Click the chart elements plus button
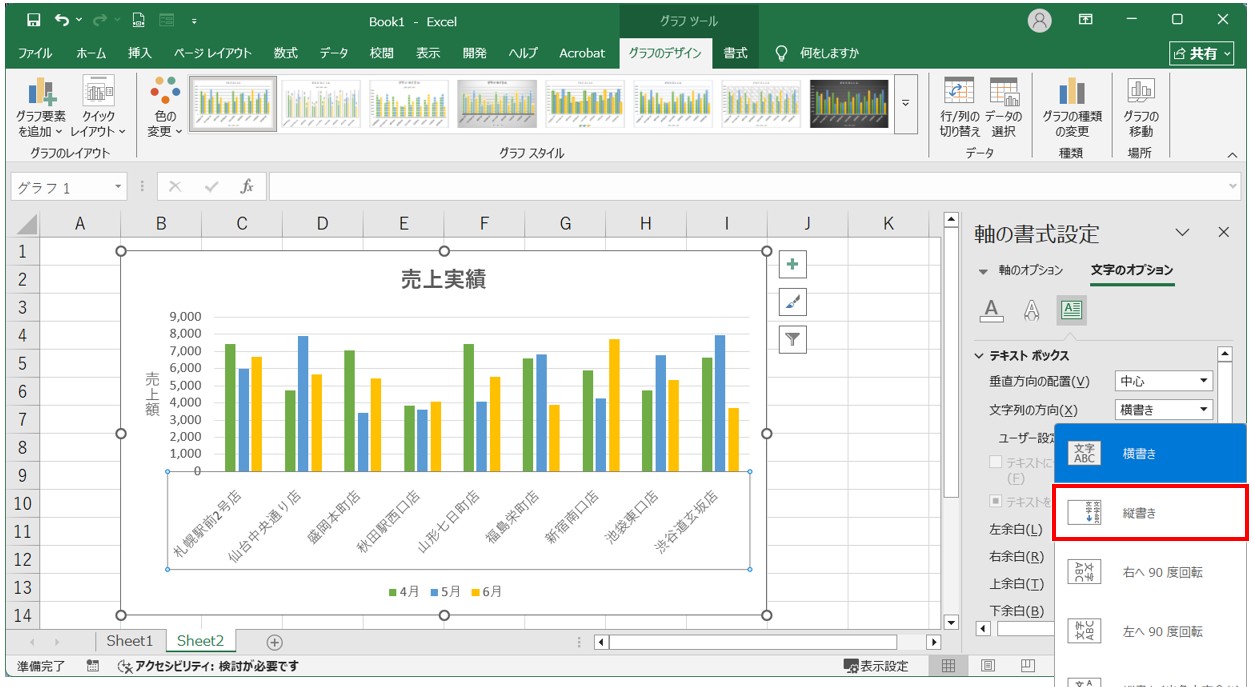This screenshot has height=687, width=1254. [792, 265]
